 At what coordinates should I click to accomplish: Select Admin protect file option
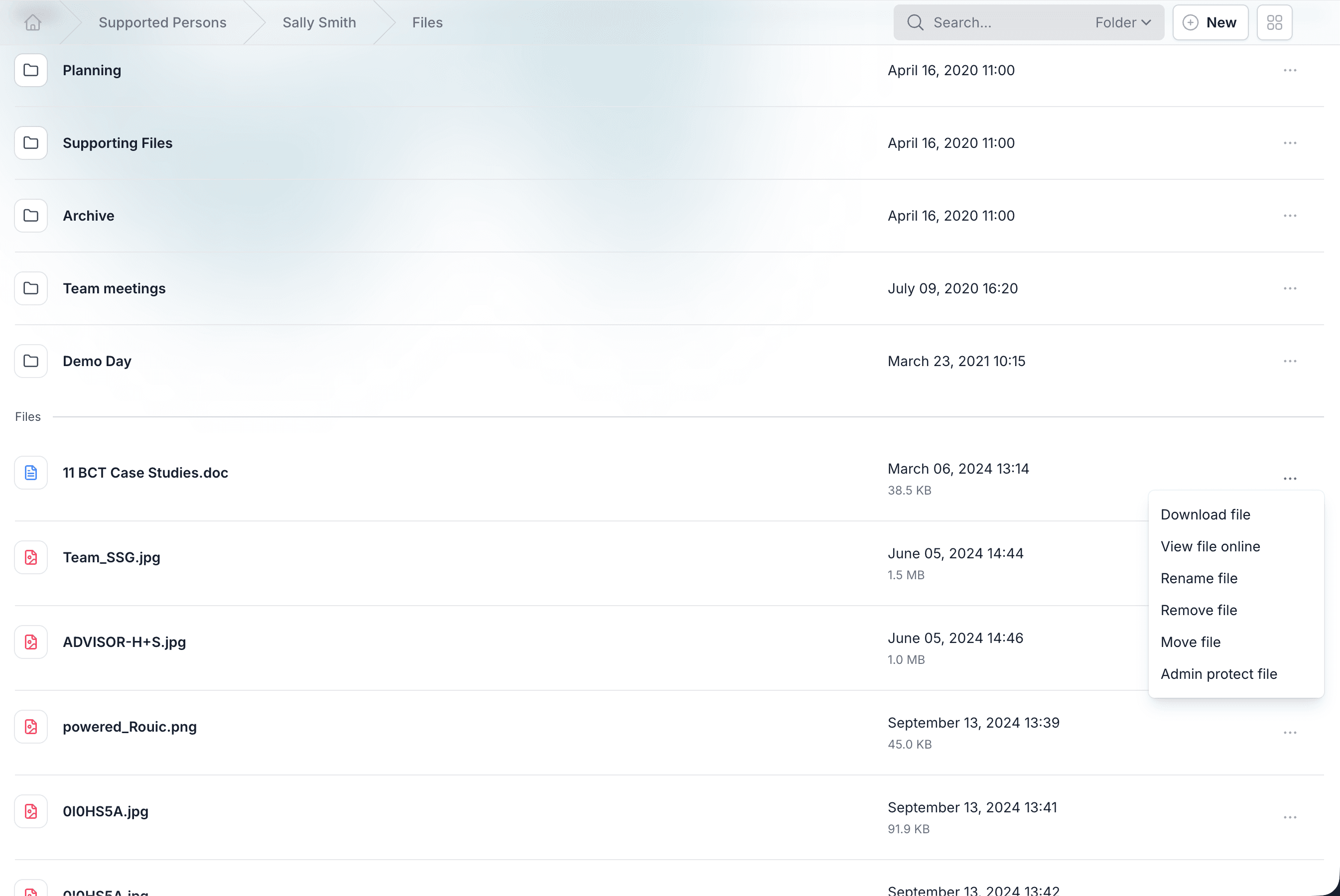click(x=1218, y=674)
